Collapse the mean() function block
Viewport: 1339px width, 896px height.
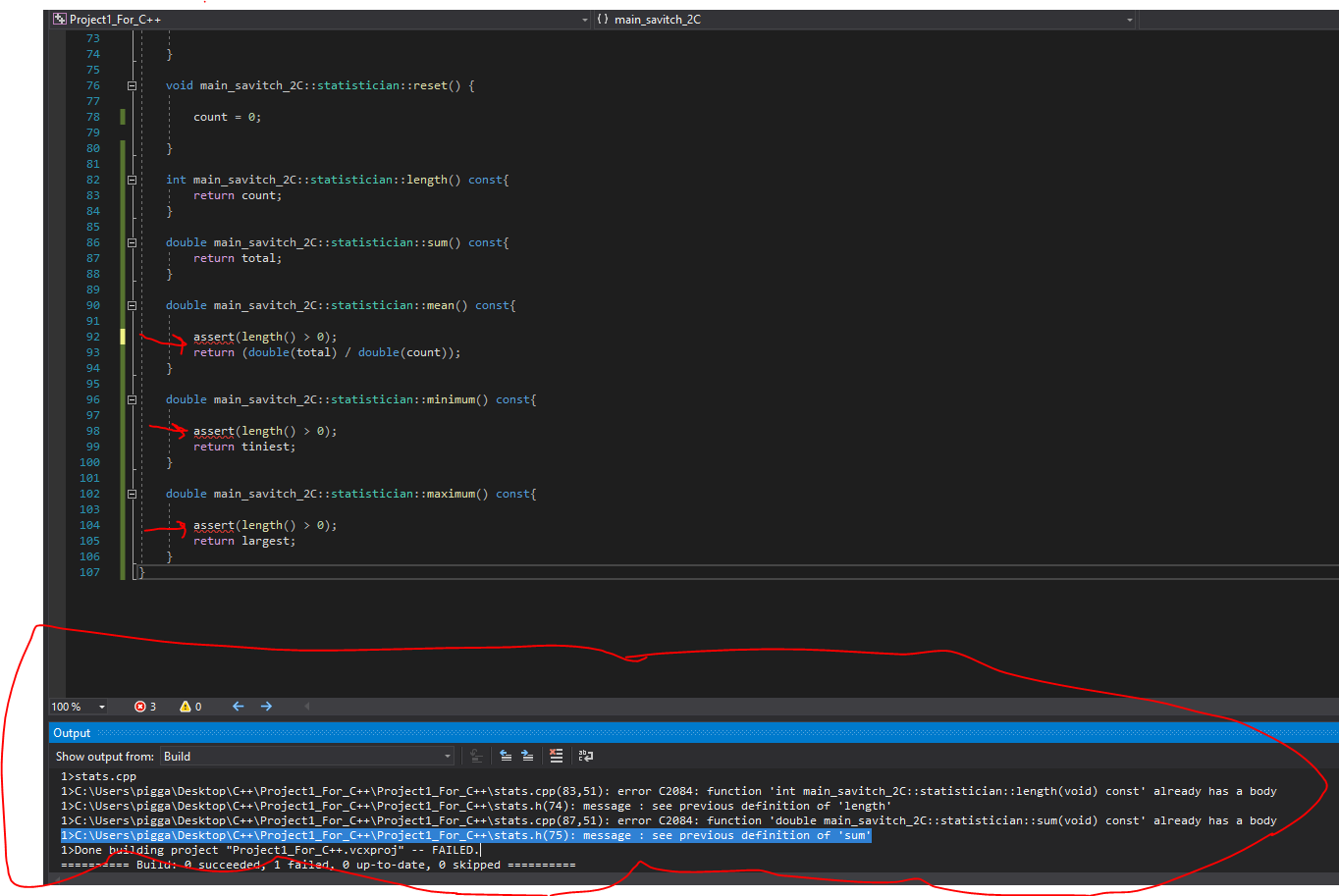coord(132,305)
